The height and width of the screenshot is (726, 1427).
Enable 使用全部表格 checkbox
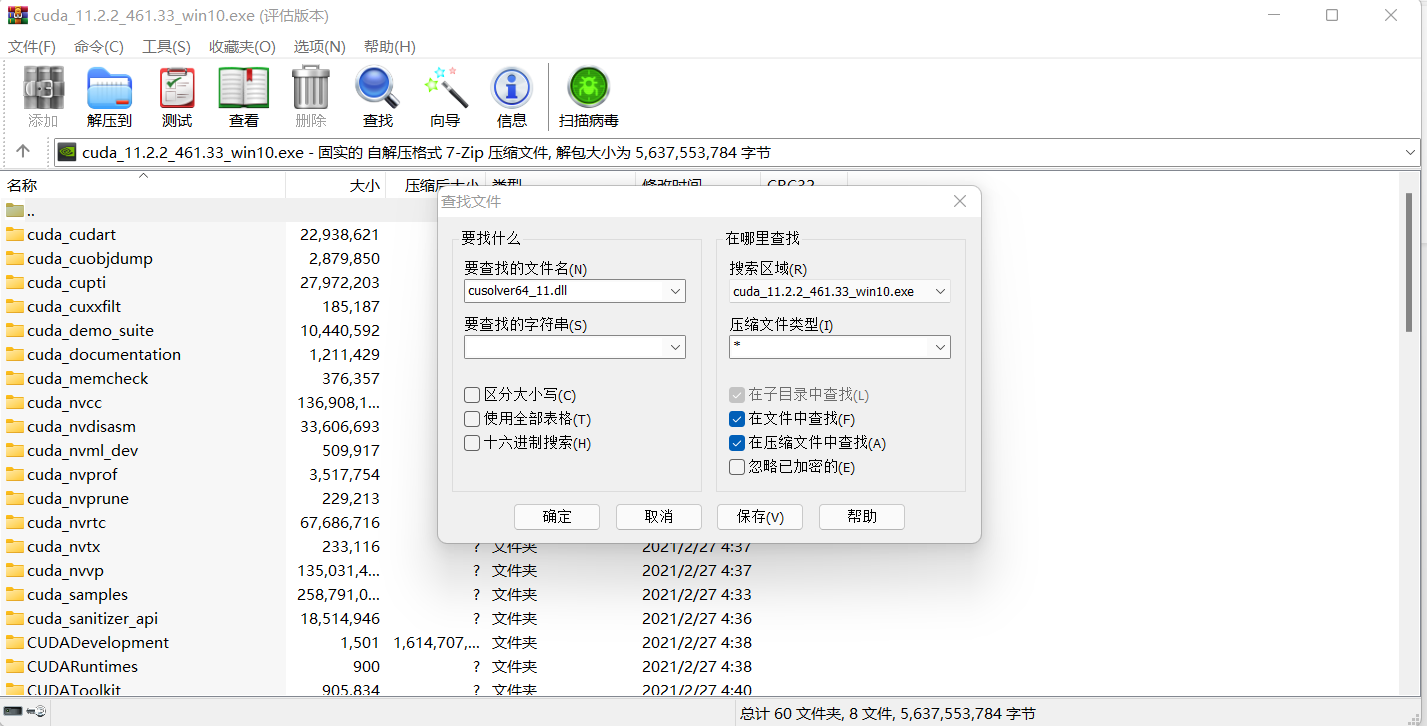[472, 419]
